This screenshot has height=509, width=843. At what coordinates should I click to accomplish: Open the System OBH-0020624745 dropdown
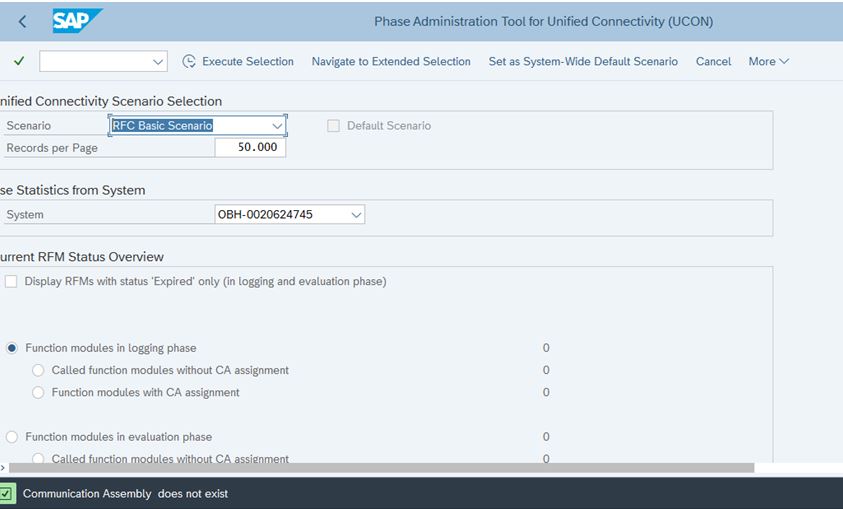click(x=356, y=215)
